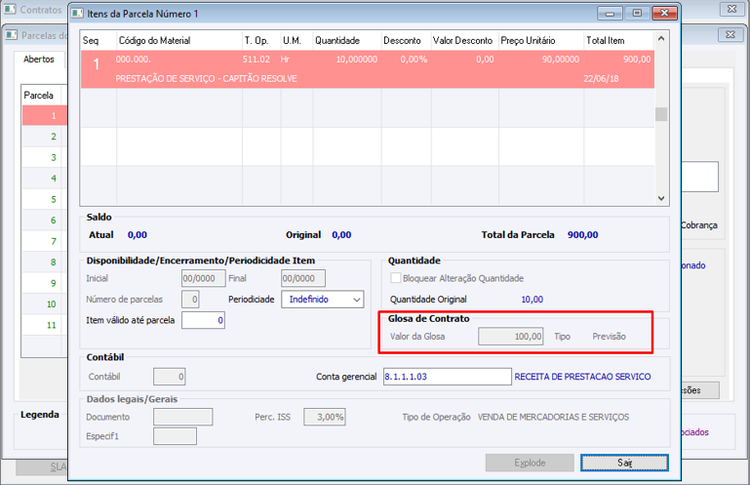Click the Seq column header

pos(98,41)
